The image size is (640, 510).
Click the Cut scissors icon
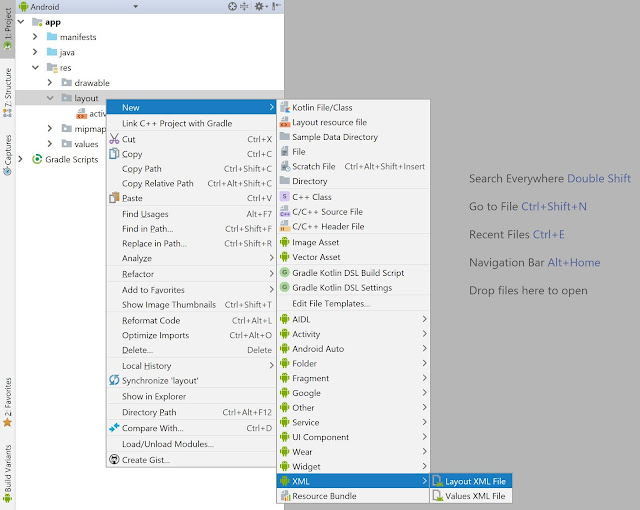coord(114,139)
